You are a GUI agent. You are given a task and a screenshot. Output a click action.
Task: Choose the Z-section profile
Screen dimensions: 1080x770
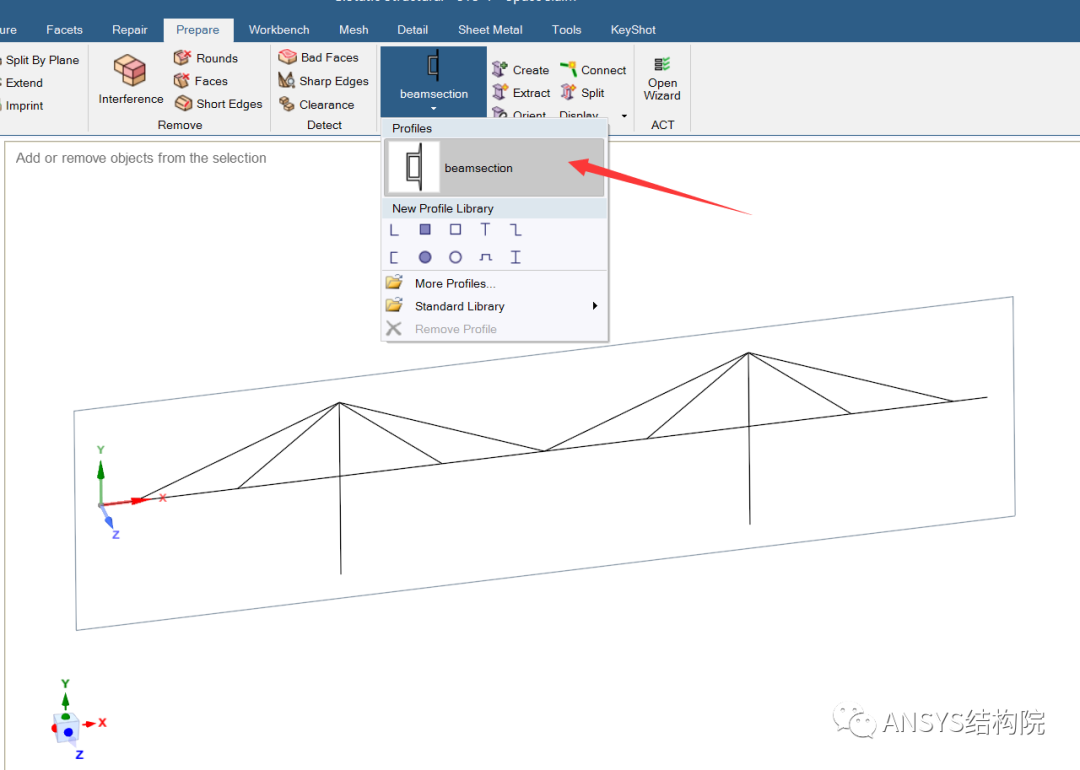516,229
